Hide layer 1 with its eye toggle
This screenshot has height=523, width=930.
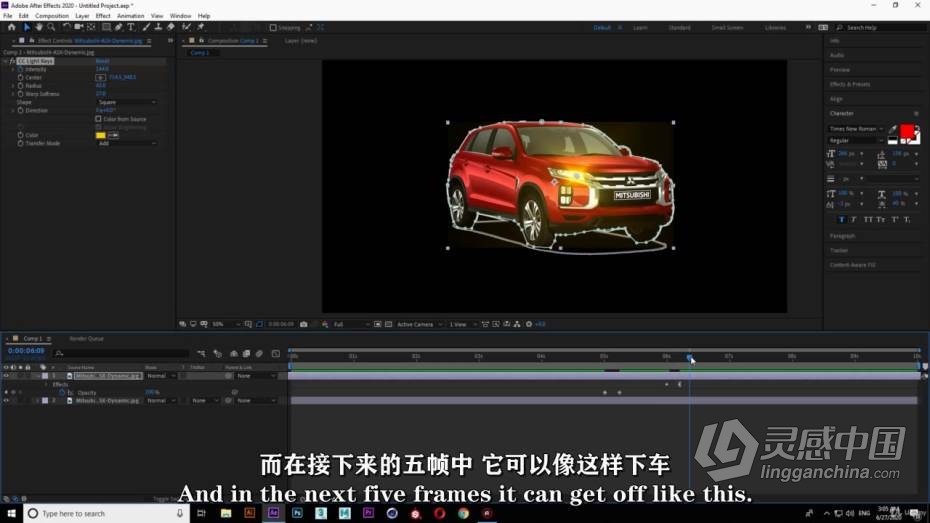click(7, 376)
